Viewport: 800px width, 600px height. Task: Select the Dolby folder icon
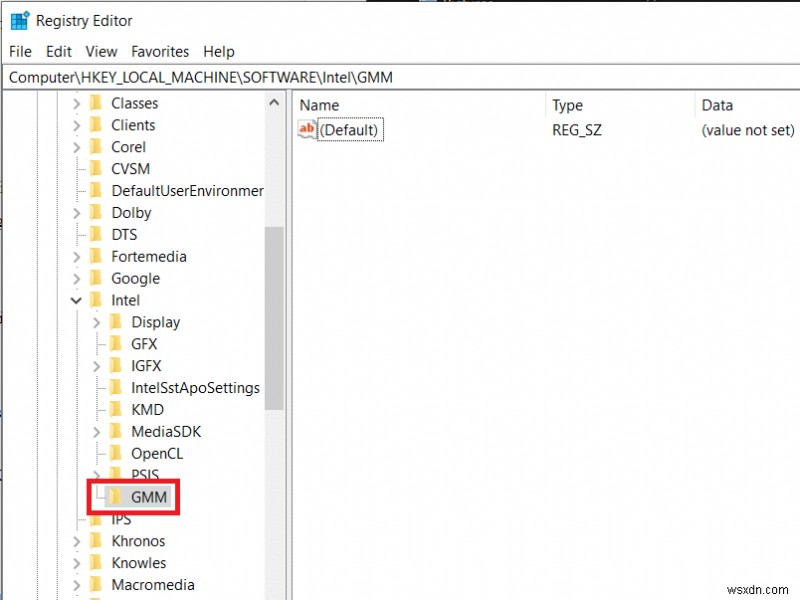[95, 213]
